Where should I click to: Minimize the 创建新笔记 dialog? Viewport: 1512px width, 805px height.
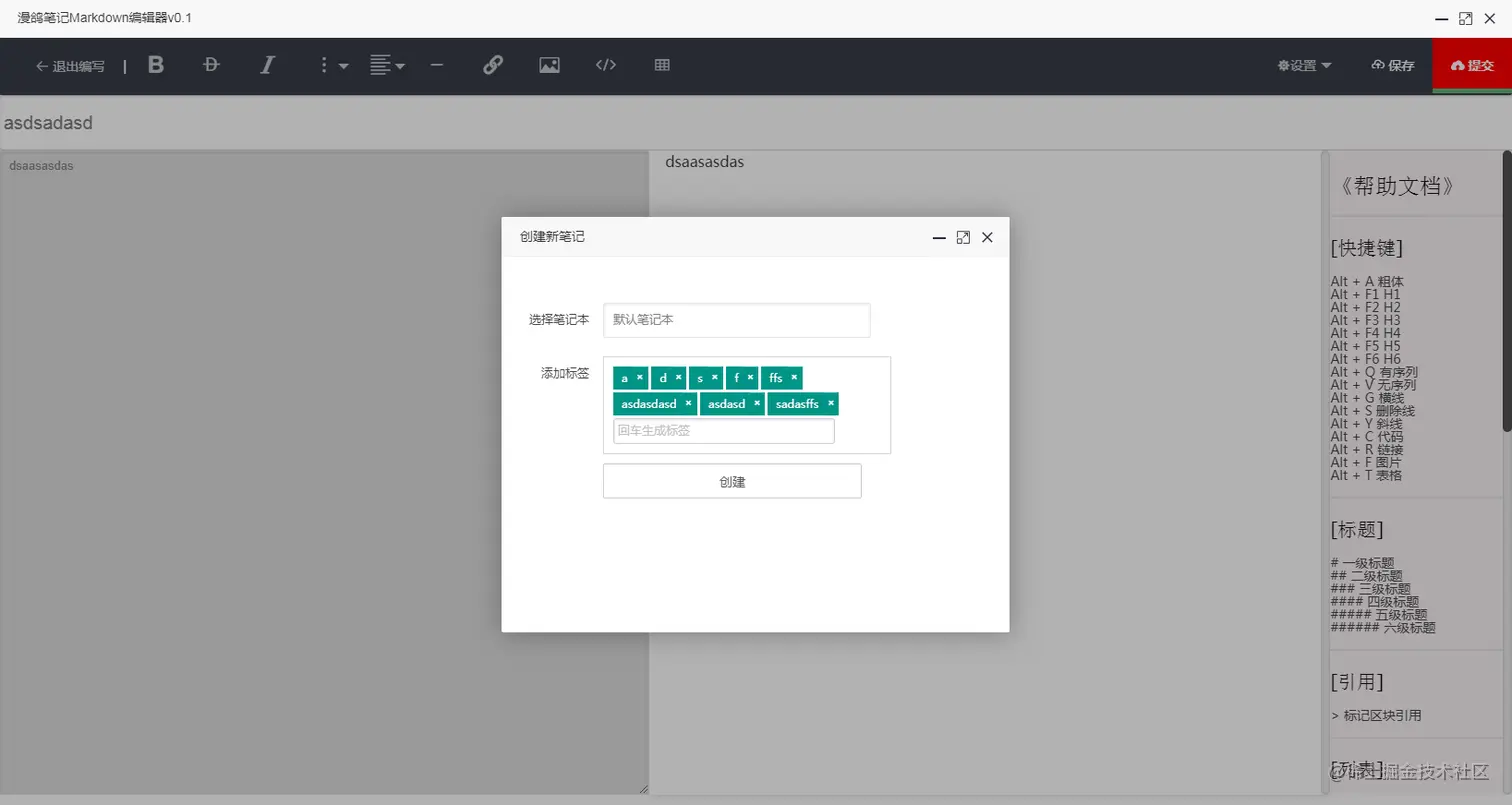[x=939, y=238]
